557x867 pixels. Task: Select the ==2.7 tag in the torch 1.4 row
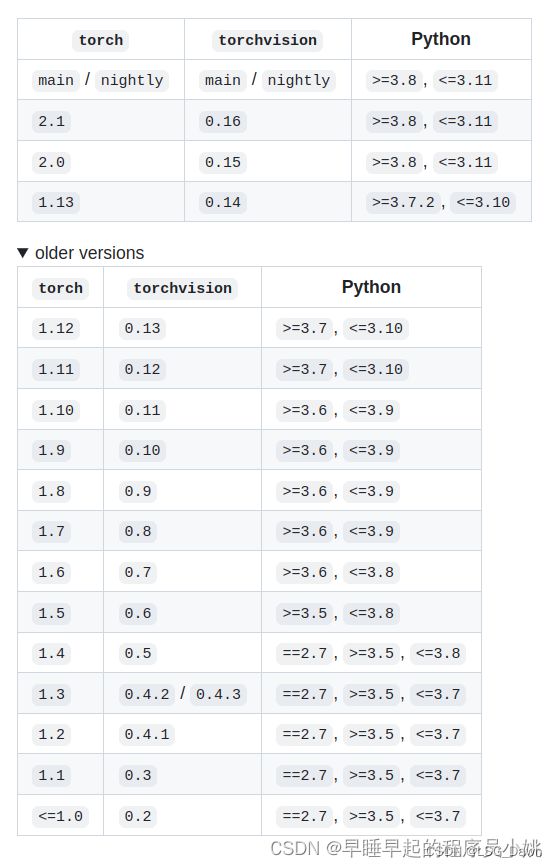click(305, 654)
